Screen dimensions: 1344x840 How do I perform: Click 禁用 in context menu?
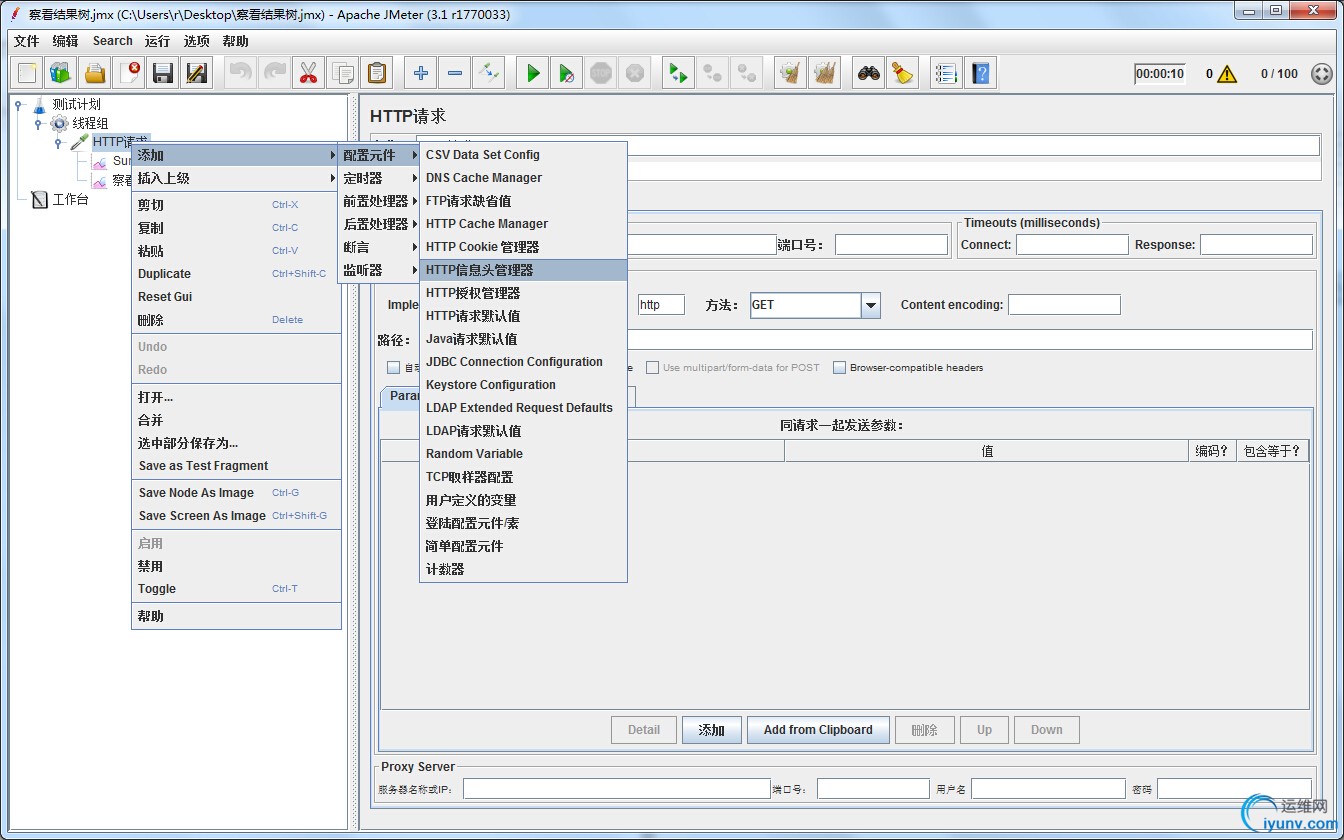(x=237, y=566)
